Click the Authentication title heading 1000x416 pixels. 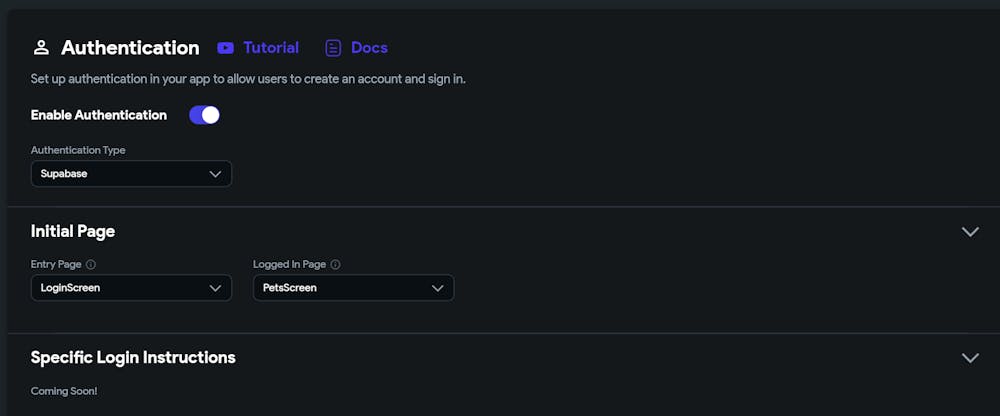(x=130, y=47)
